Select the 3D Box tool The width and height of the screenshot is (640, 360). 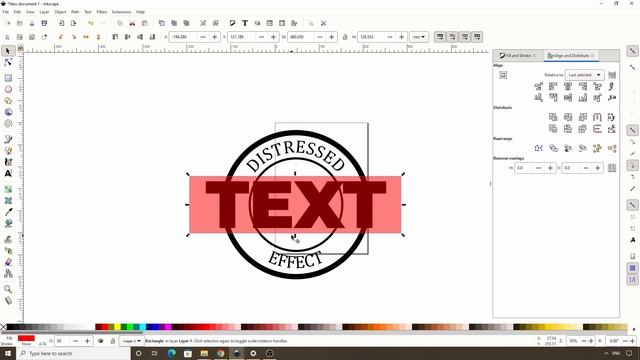[8, 112]
